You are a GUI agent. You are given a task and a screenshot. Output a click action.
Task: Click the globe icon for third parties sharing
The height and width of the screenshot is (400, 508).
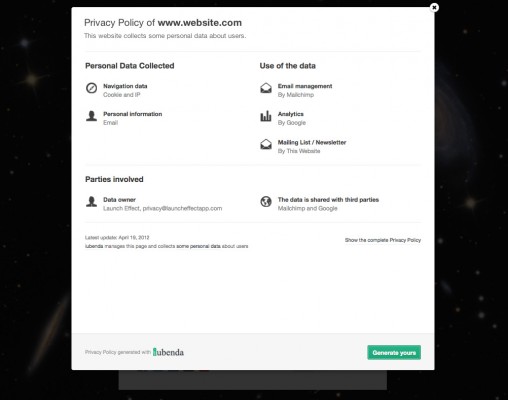point(266,202)
